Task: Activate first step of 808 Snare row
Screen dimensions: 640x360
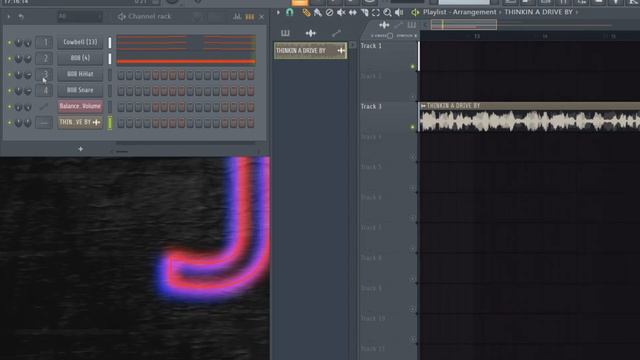Action: 121,91
